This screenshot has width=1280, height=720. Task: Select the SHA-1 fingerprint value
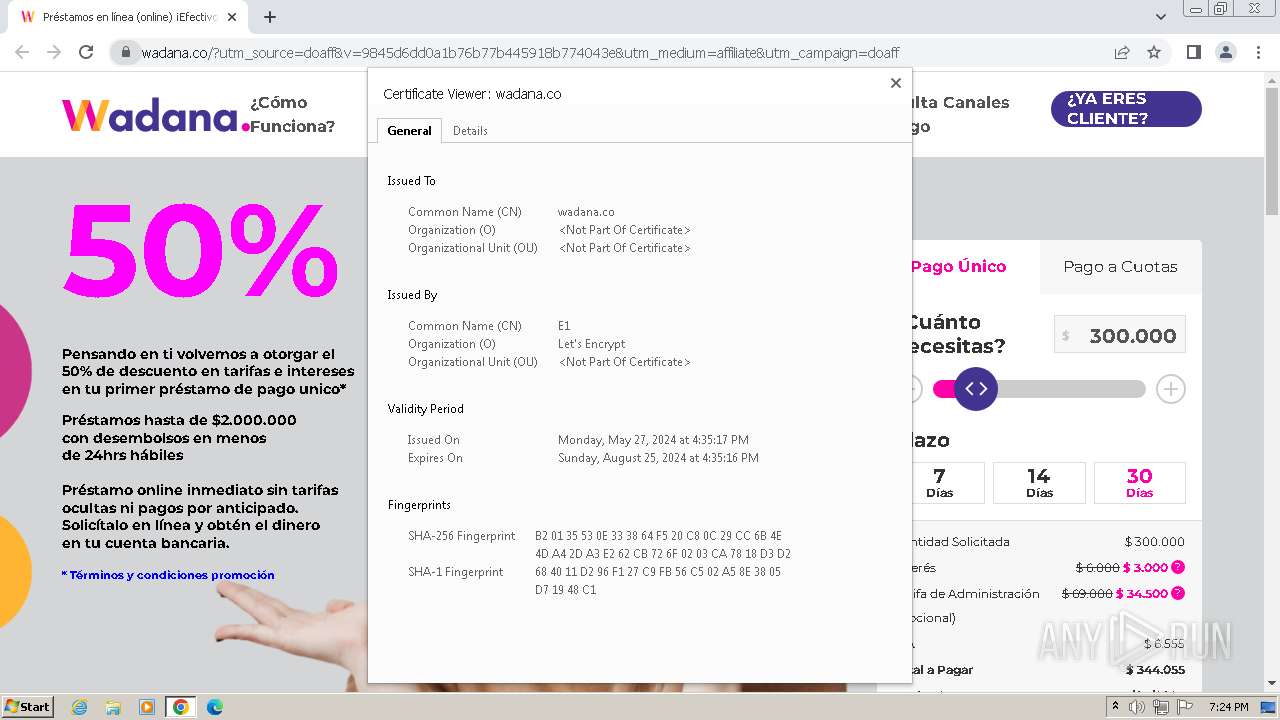[x=658, y=581]
